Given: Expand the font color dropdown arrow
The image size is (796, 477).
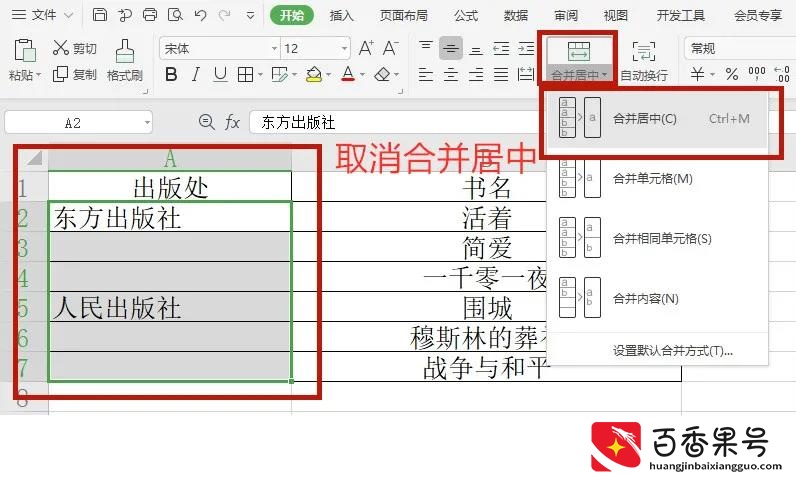Looking at the screenshot, I should (362, 75).
